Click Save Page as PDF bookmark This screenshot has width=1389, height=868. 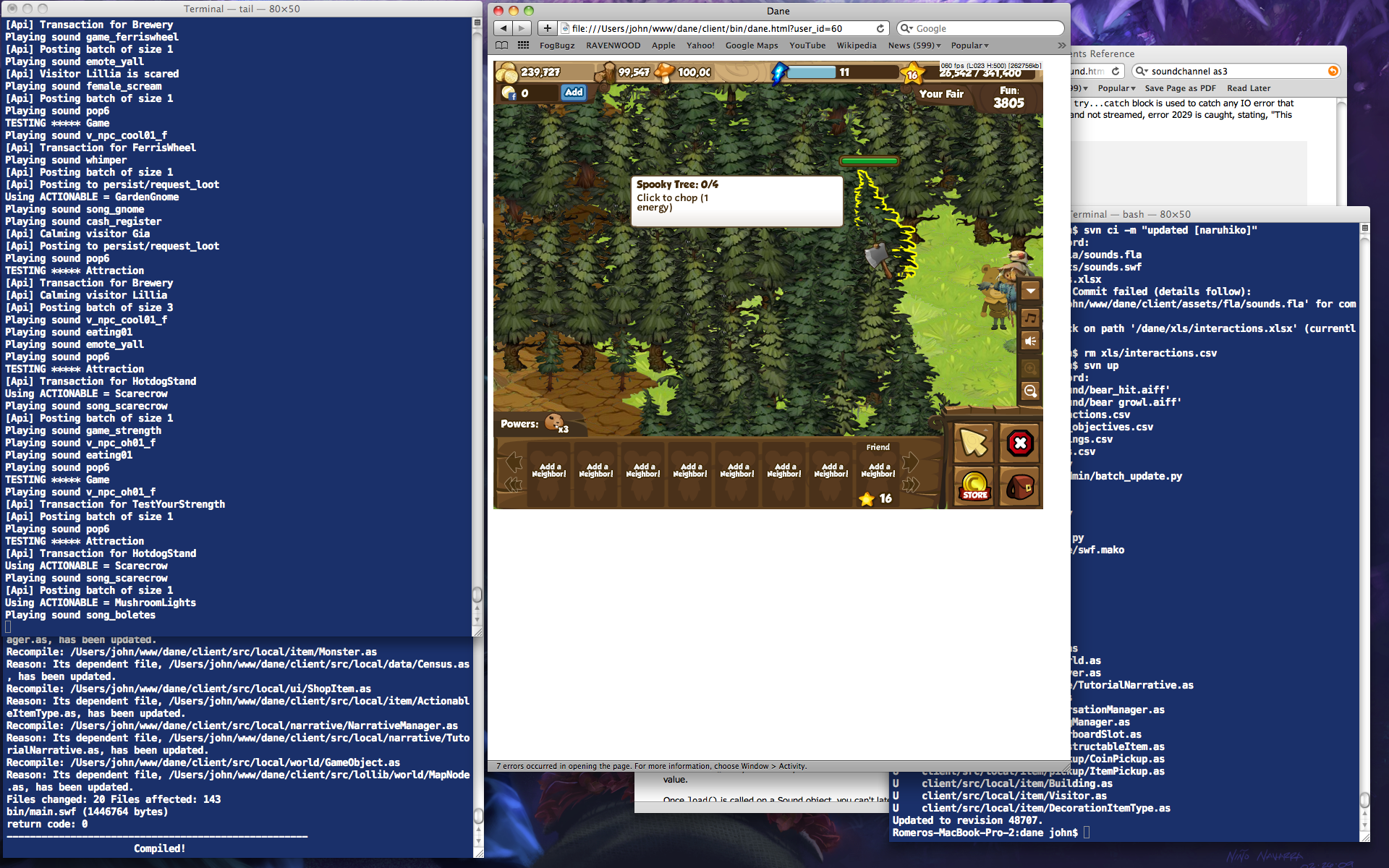tap(1180, 88)
